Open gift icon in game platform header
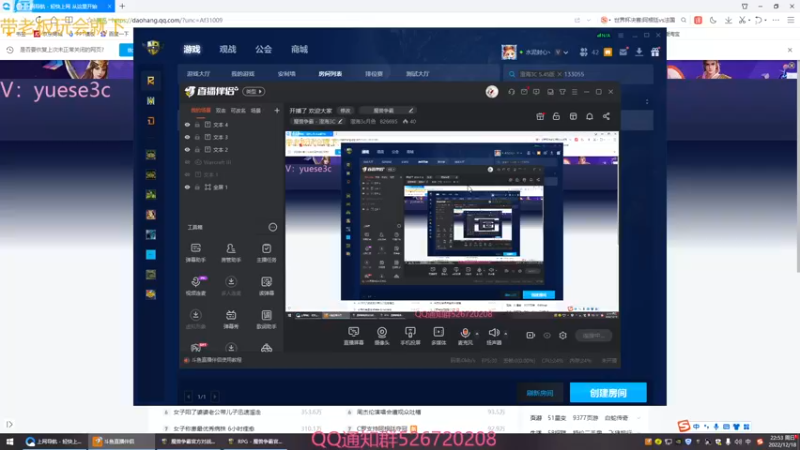This screenshot has width=800, height=450. click(x=655, y=52)
